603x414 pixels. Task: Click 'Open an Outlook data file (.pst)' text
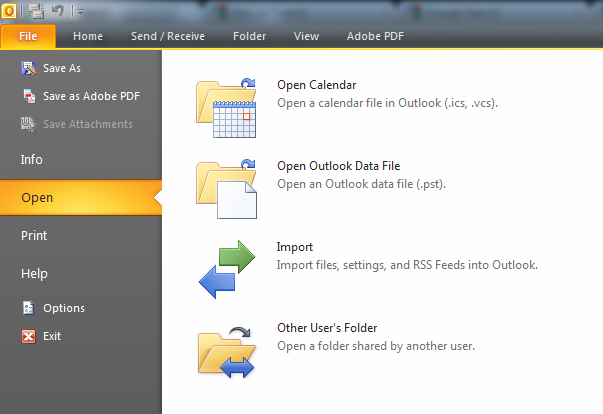pos(361,184)
